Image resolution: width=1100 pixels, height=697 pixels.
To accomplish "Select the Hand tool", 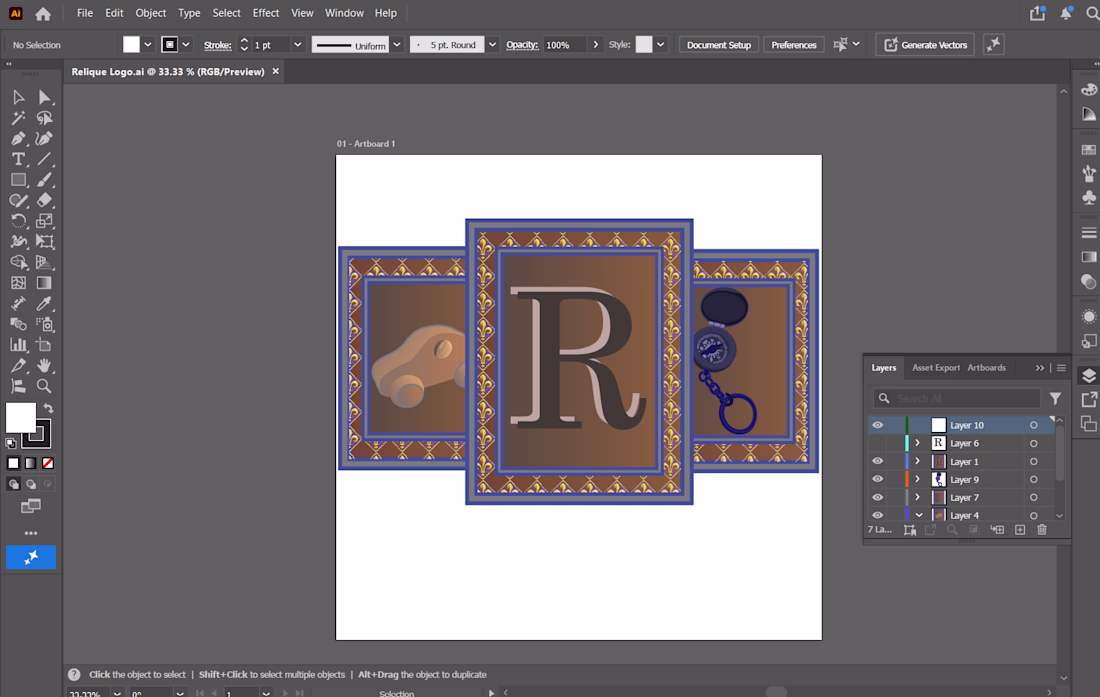I will (x=44, y=365).
